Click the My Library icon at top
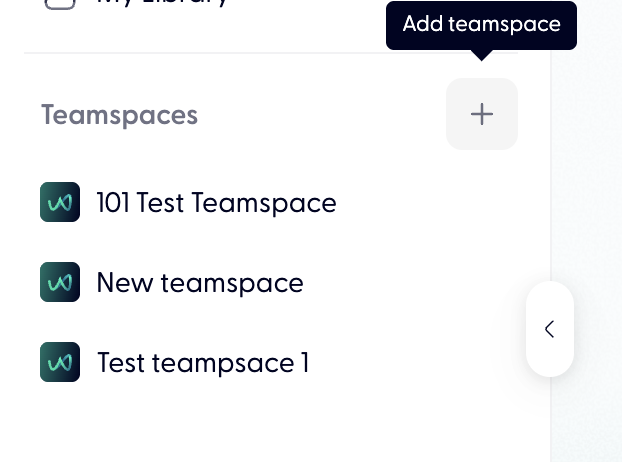The image size is (622, 462). click(x=60, y=3)
